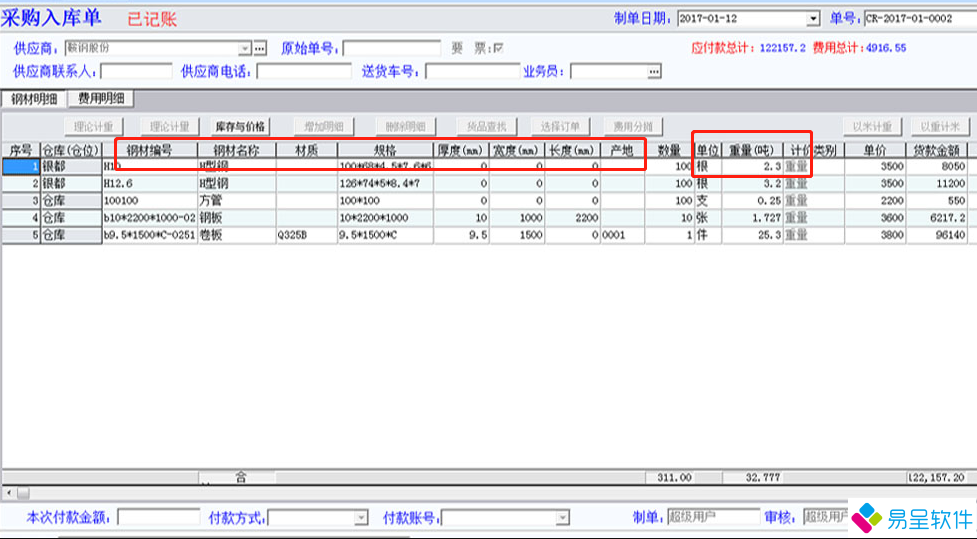The height and width of the screenshot is (539, 977).
Task: Click the Q325B material cell
Action: tap(307, 235)
